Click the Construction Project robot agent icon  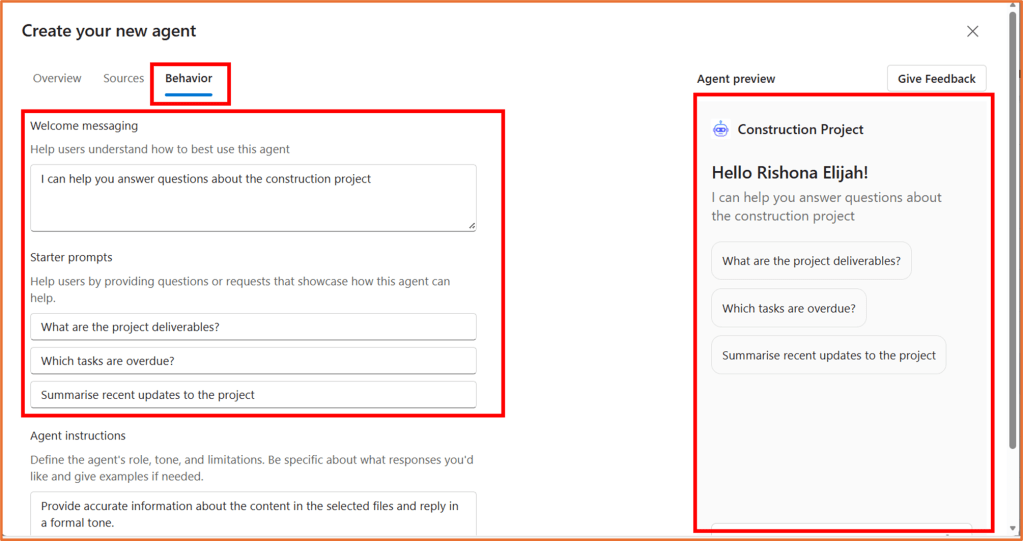click(721, 129)
